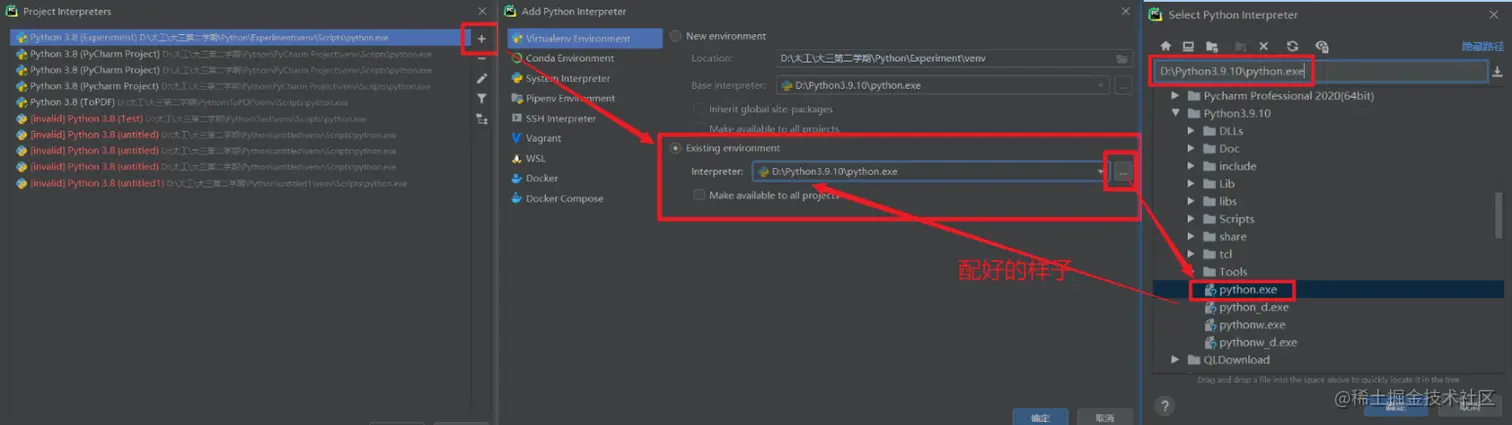This screenshot has height=425, width=1512.
Task: Click the question mark help icon
Action: click(x=1165, y=405)
